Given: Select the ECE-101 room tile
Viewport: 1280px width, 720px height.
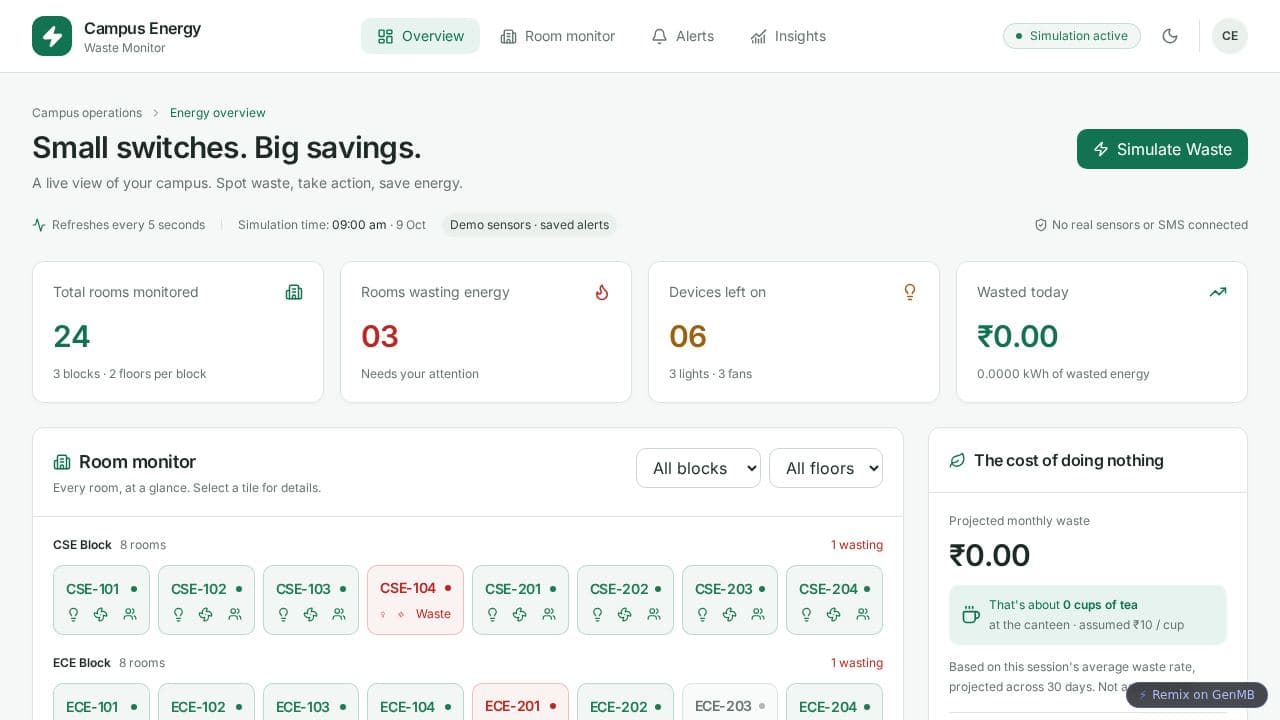Looking at the screenshot, I should point(101,702).
